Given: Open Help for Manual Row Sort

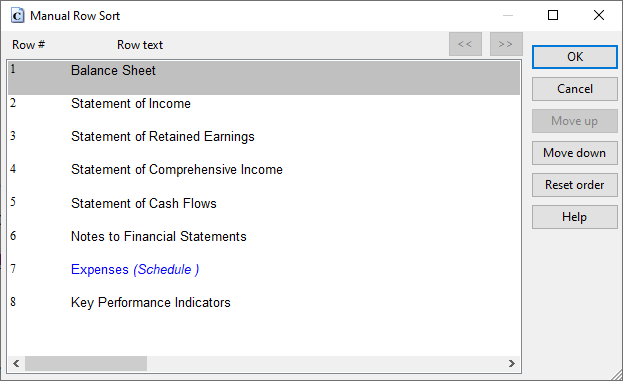Looking at the screenshot, I should [x=575, y=217].
